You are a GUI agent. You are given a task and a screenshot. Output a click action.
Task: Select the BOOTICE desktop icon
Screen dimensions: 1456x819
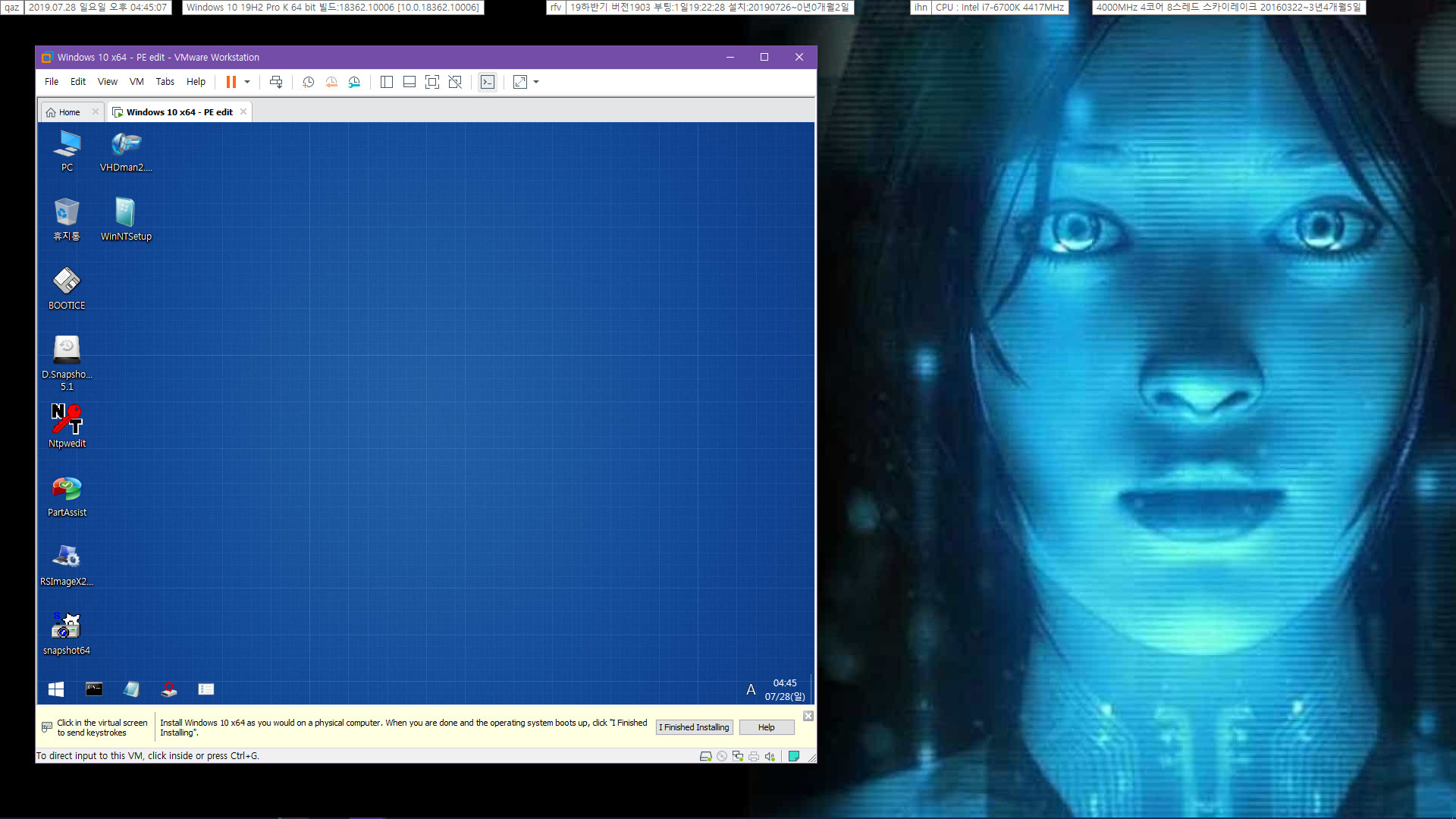pyautogui.click(x=67, y=289)
